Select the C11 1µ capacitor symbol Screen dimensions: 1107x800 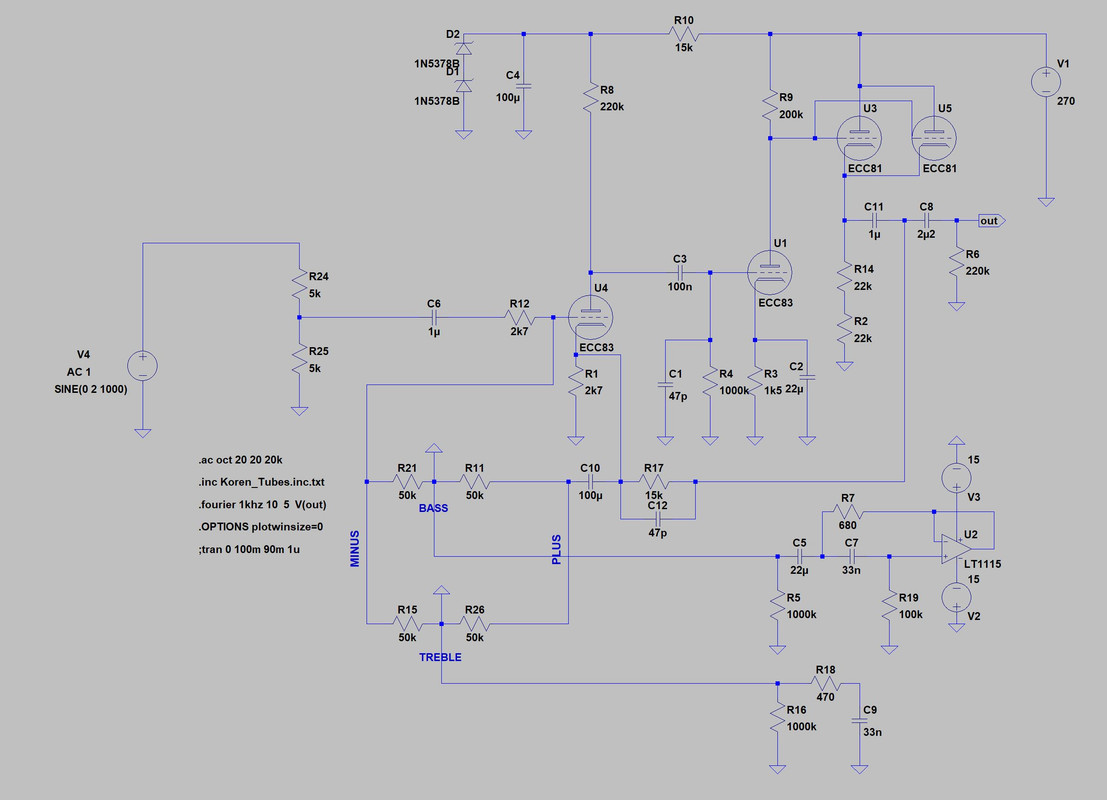click(874, 220)
